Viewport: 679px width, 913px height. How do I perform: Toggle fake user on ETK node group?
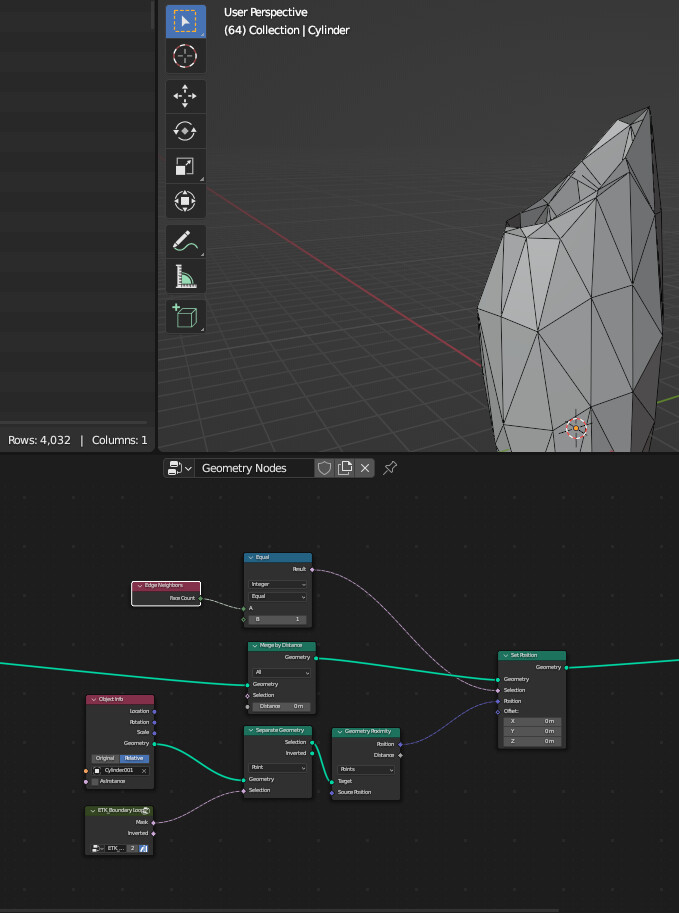point(143,849)
